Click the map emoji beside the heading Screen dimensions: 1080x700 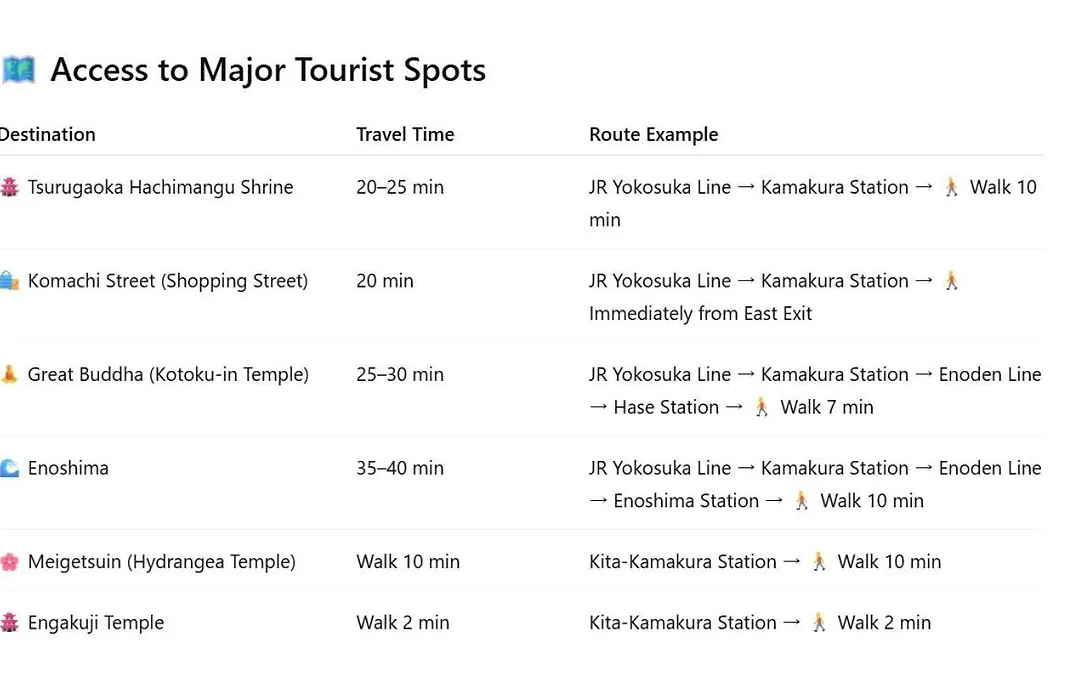18,70
